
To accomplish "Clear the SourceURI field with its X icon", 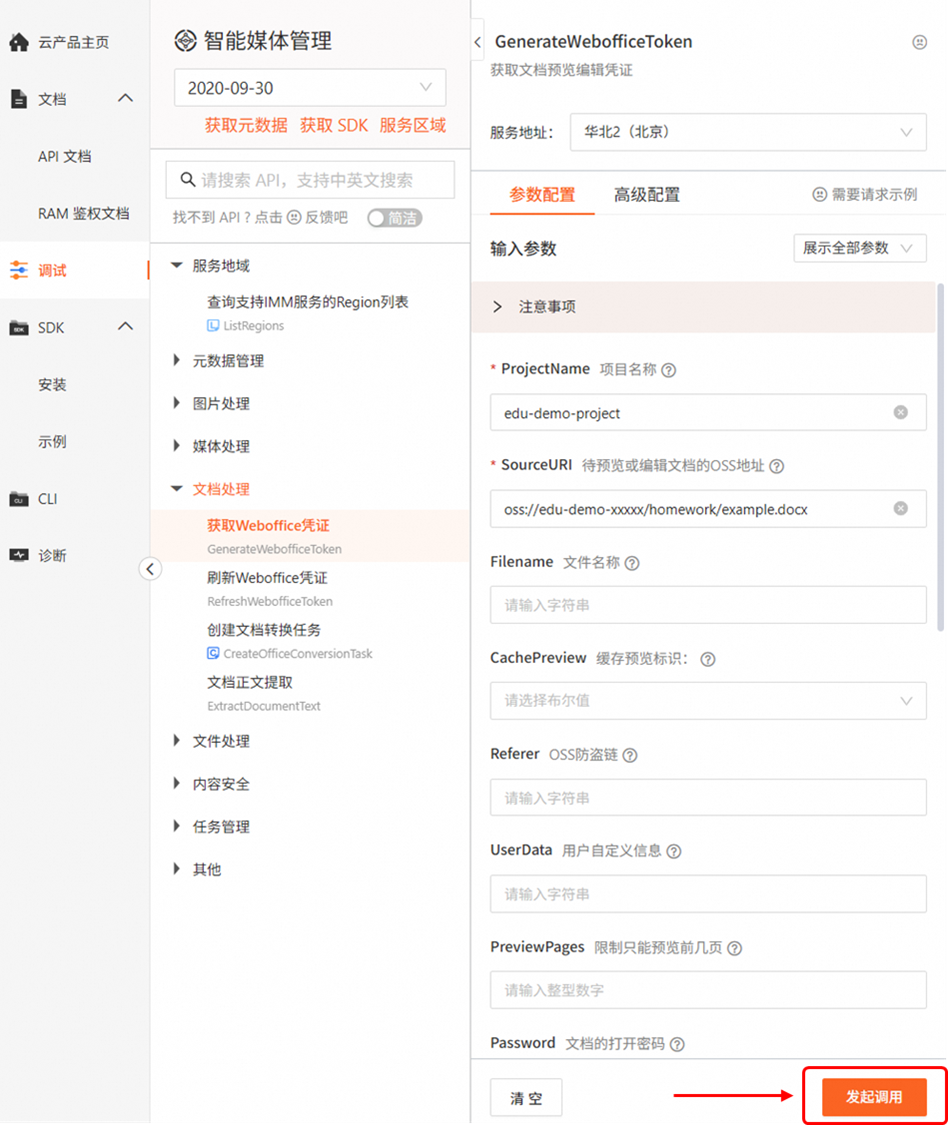I will coord(901,509).
